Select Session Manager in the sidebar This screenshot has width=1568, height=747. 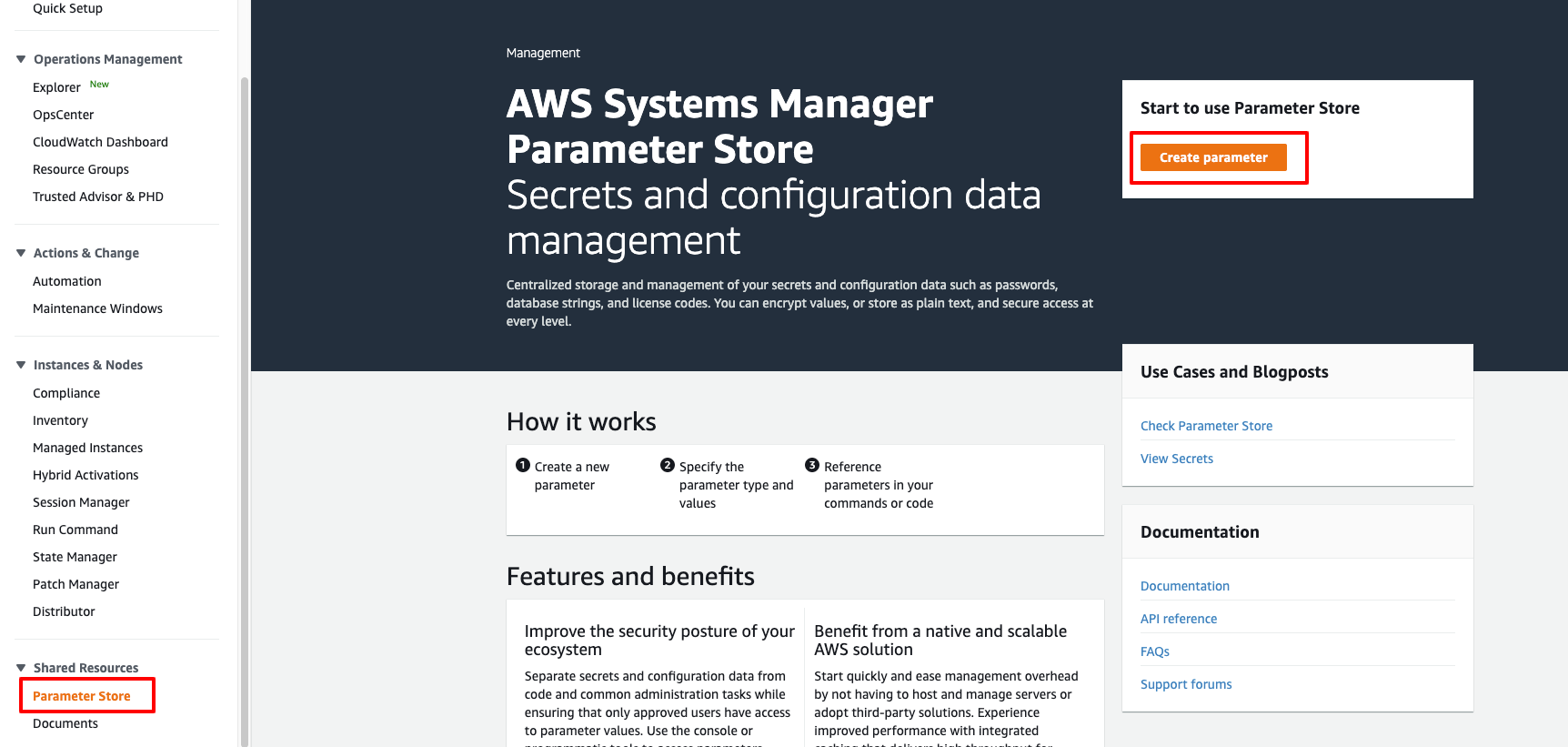coord(81,502)
